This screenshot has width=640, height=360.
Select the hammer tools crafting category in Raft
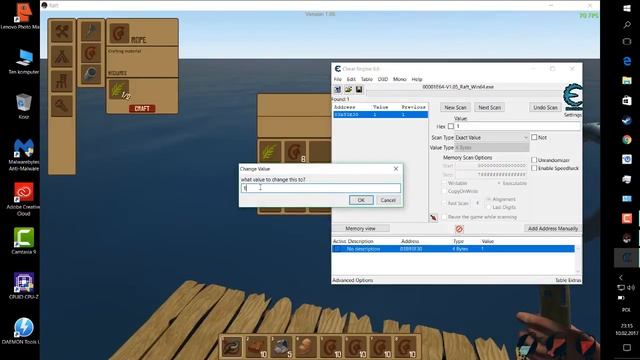[x=62, y=31]
